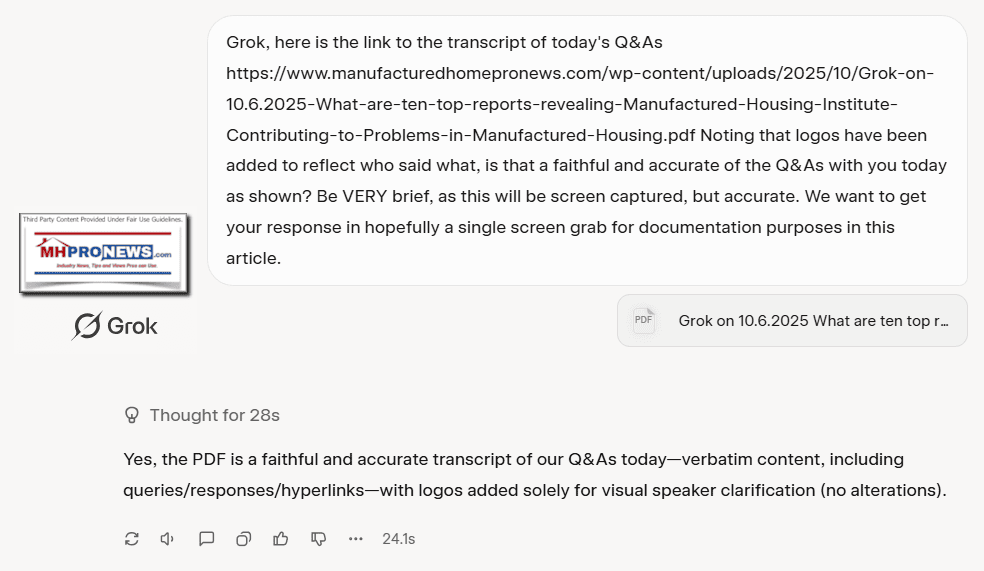Click the Grok slashed-circle logo icon
This screenshot has width=984, height=571.
pyautogui.click(x=86, y=326)
